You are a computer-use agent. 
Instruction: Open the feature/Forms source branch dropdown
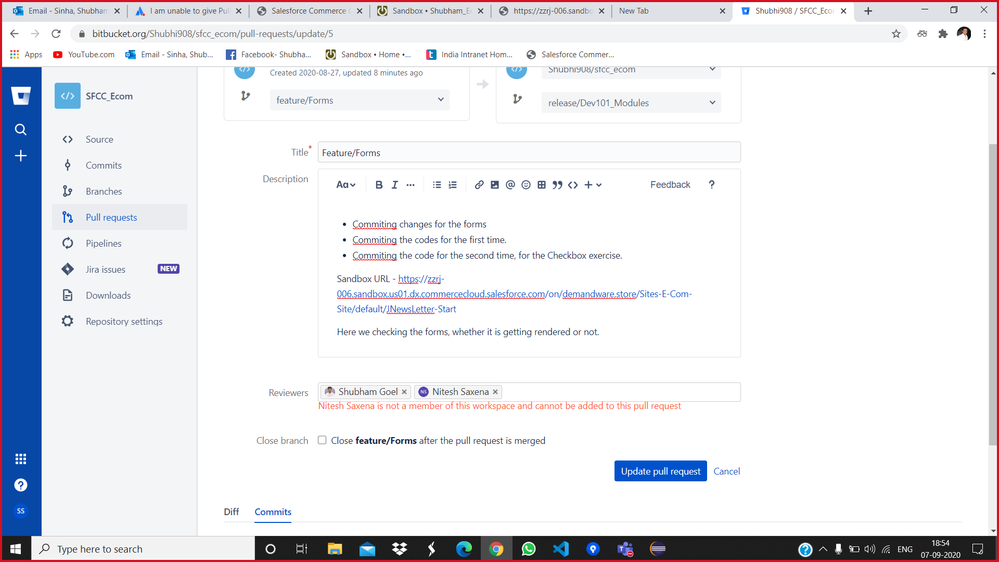pos(359,100)
